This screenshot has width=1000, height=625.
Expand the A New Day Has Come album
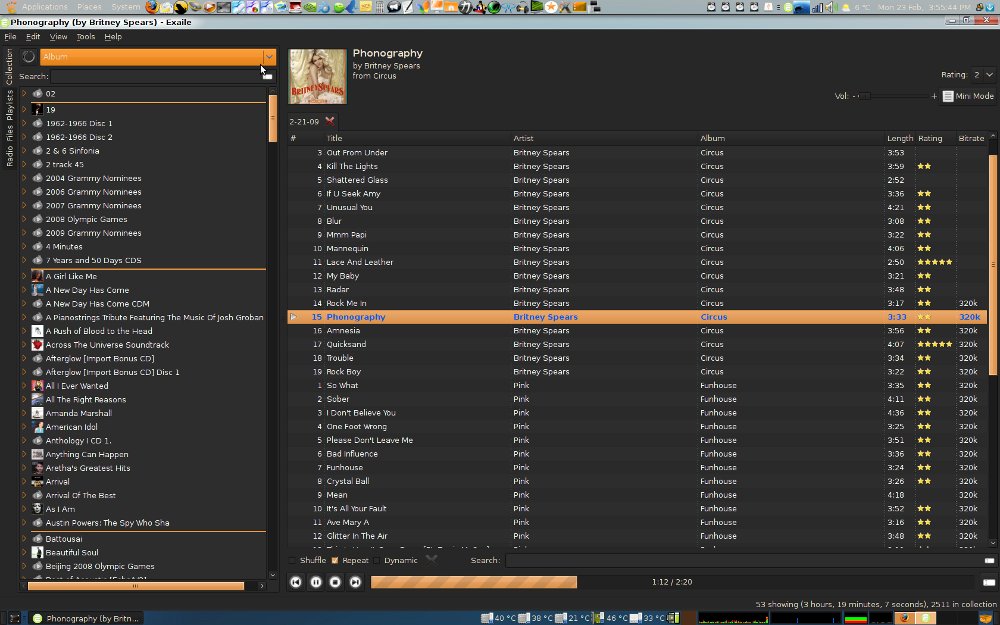point(24,290)
